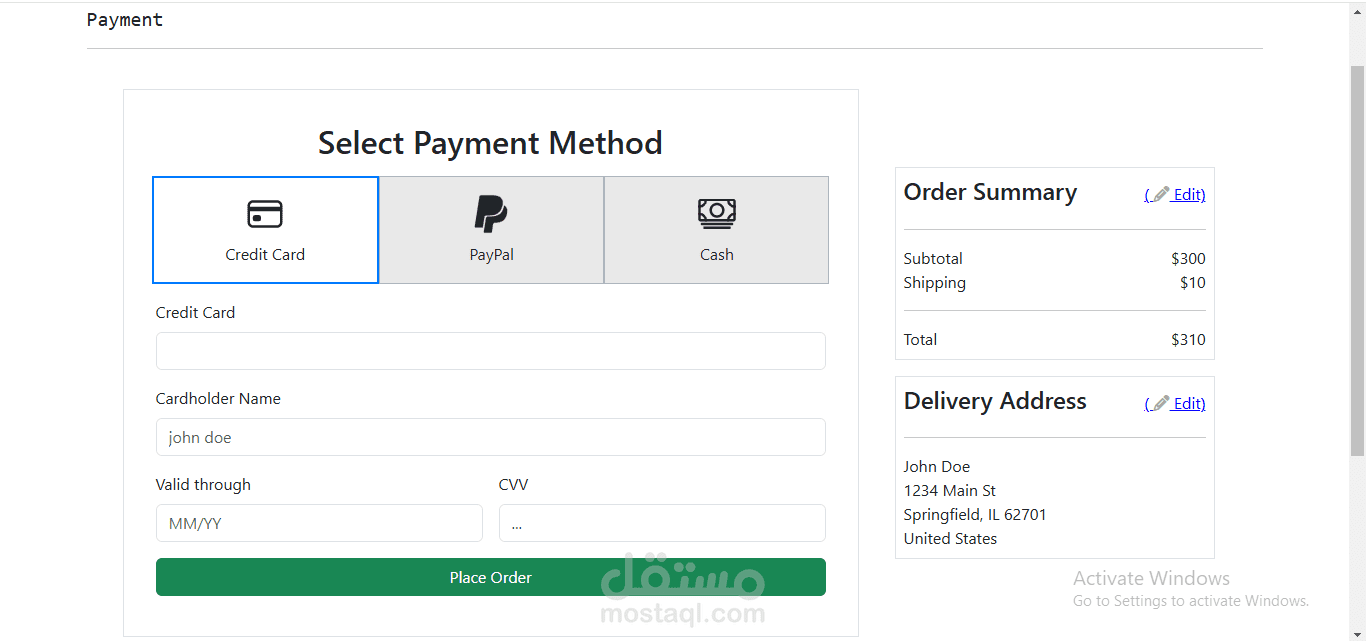Open the Delivery Address Edit link text

(1189, 404)
